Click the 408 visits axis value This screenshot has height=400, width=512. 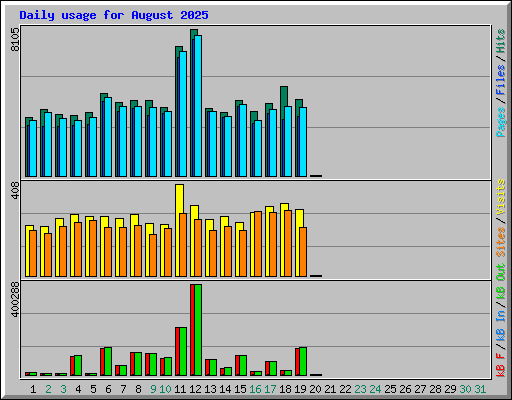click(x=15, y=191)
